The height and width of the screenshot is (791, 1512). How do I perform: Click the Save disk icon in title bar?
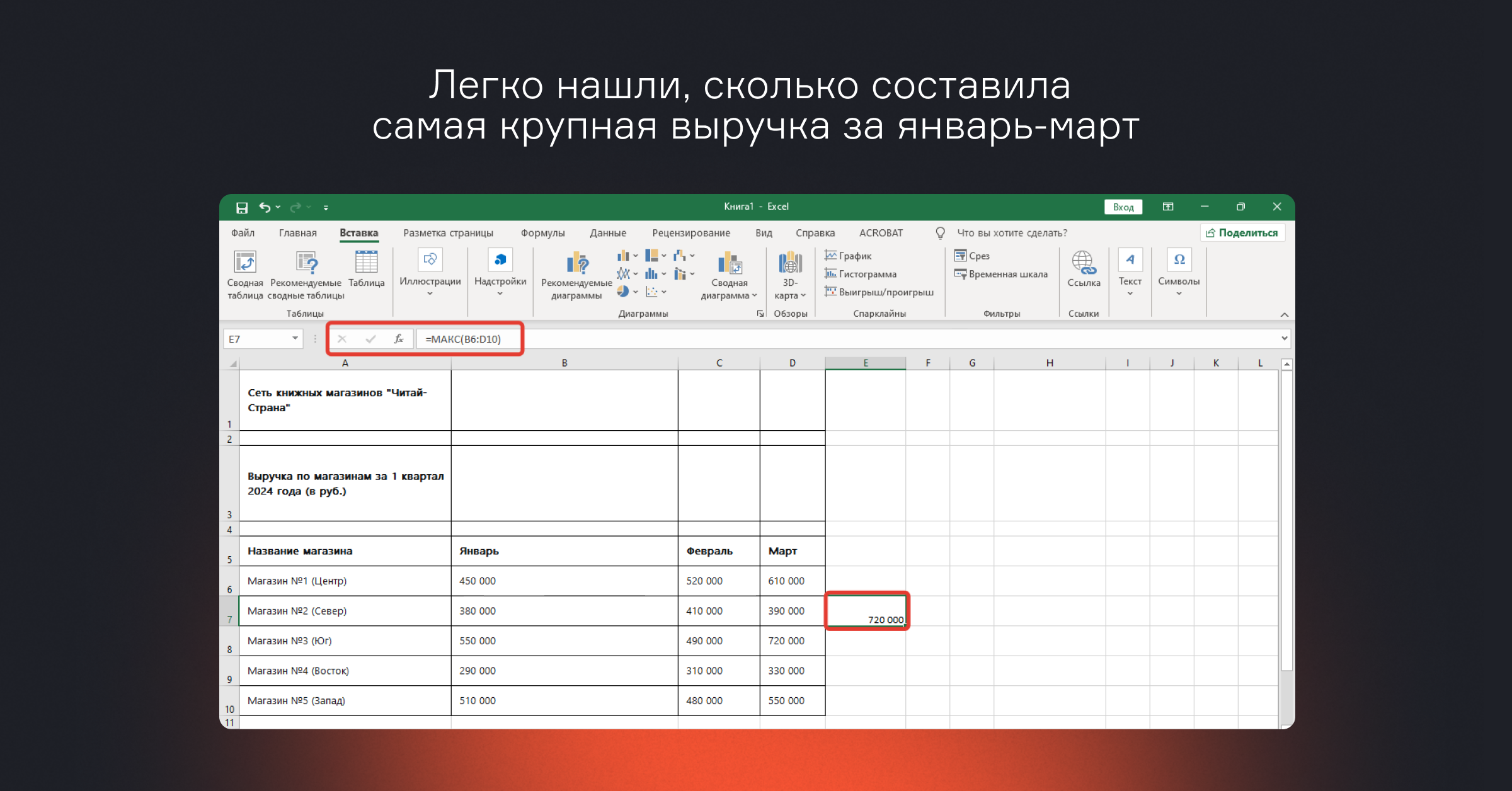point(242,207)
